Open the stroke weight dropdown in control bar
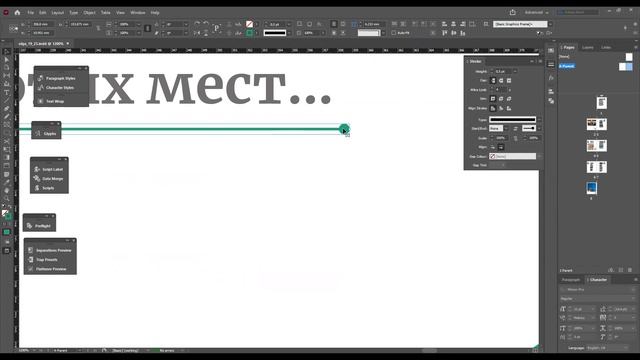 (x=289, y=24)
